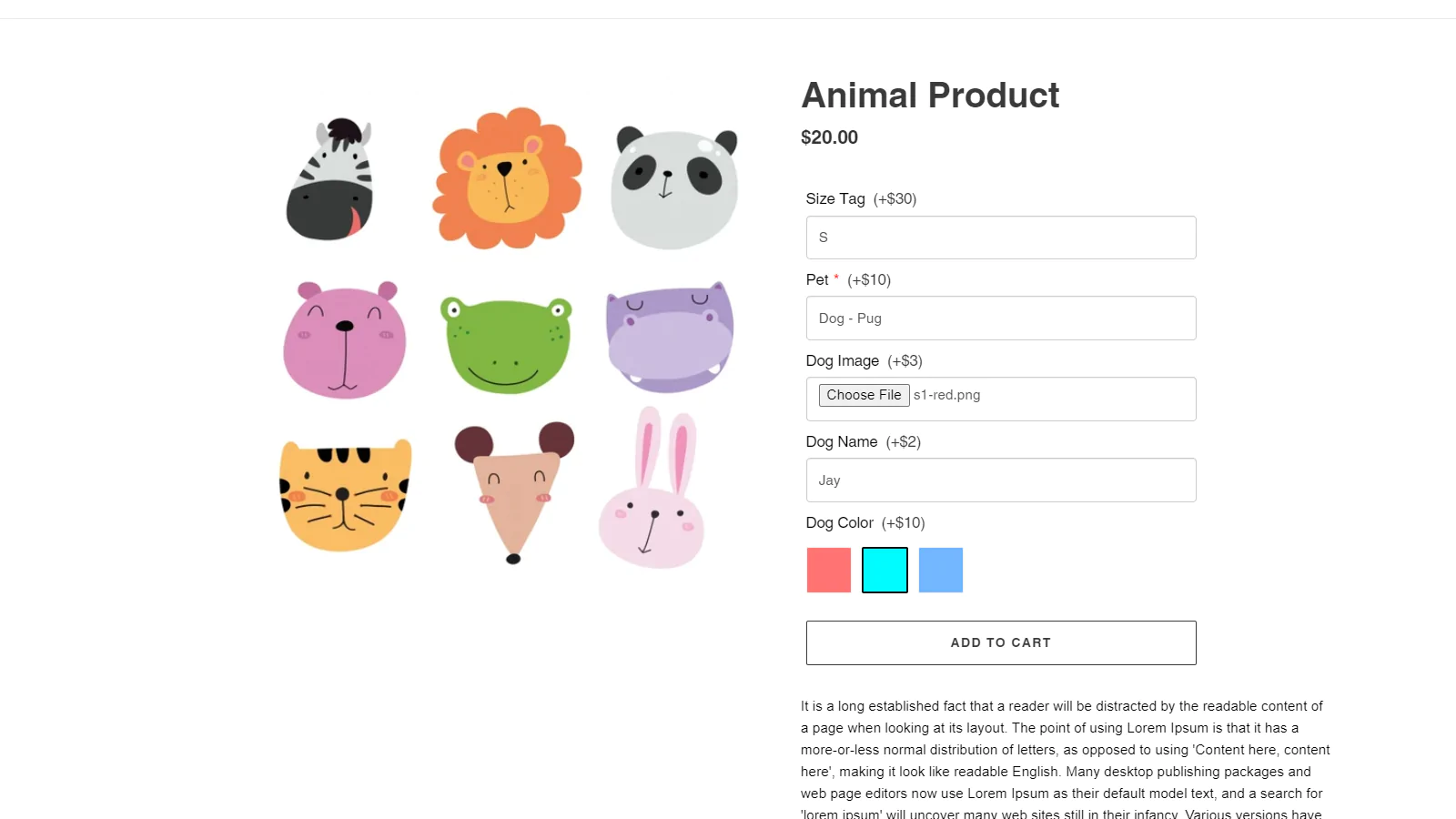Select the red Dog Color swatch
This screenshot has height=819, width=1456.
(x=829, y=570)
